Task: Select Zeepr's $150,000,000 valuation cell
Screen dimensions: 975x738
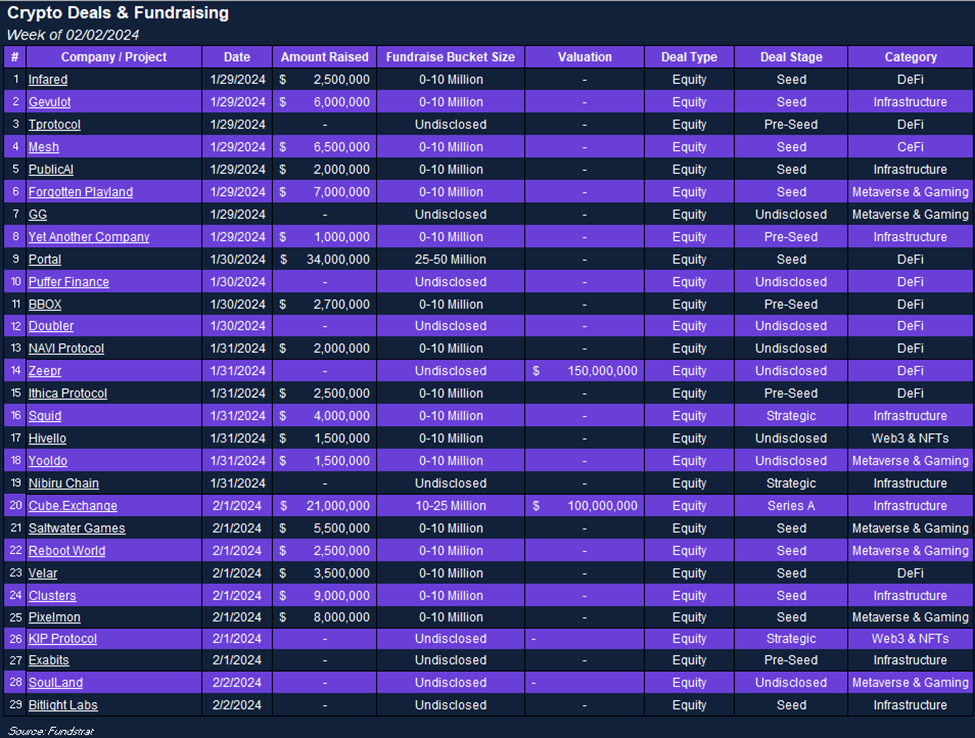Action: click(x=584, y=371)
